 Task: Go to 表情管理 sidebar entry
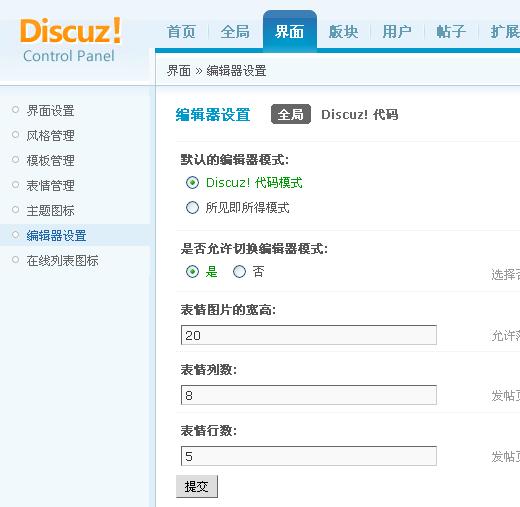(x=50, y=186)
